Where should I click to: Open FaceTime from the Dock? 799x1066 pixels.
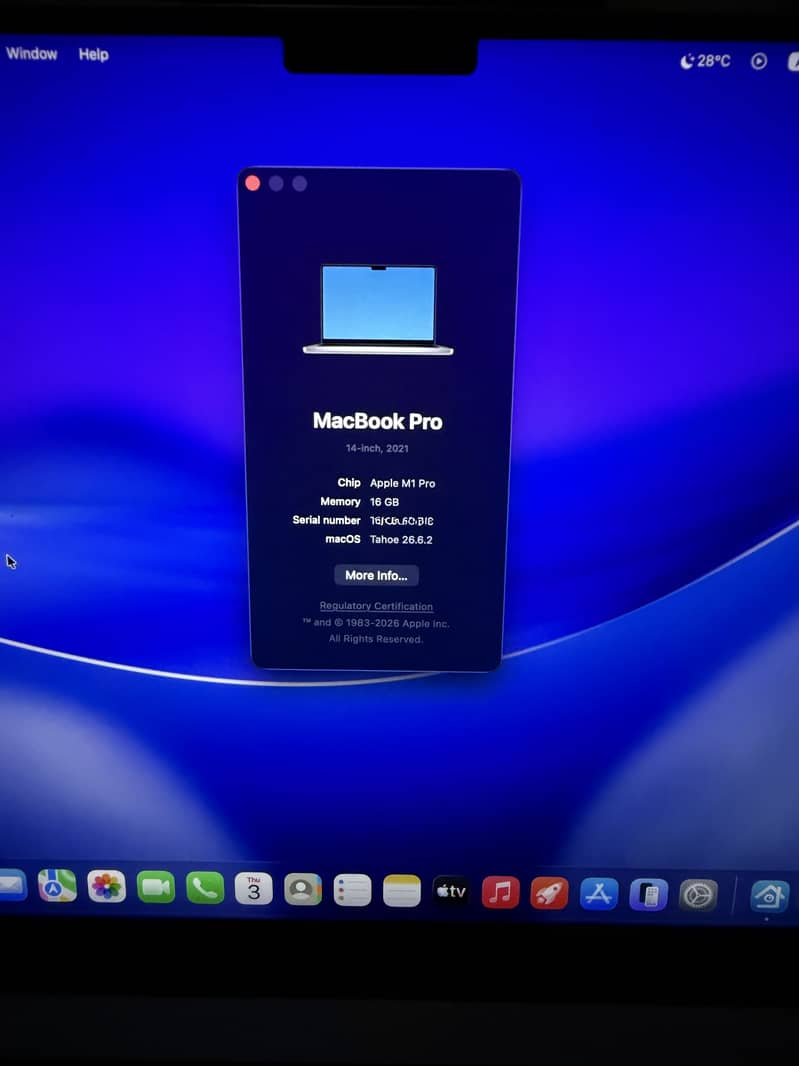coord(156,887)
